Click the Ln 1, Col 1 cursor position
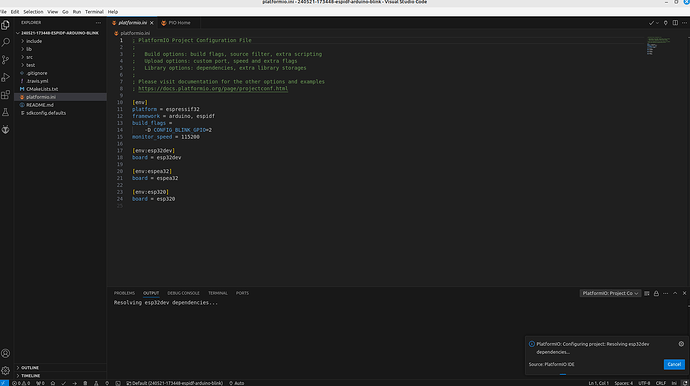The image size is (690, 386). [598, 383]
